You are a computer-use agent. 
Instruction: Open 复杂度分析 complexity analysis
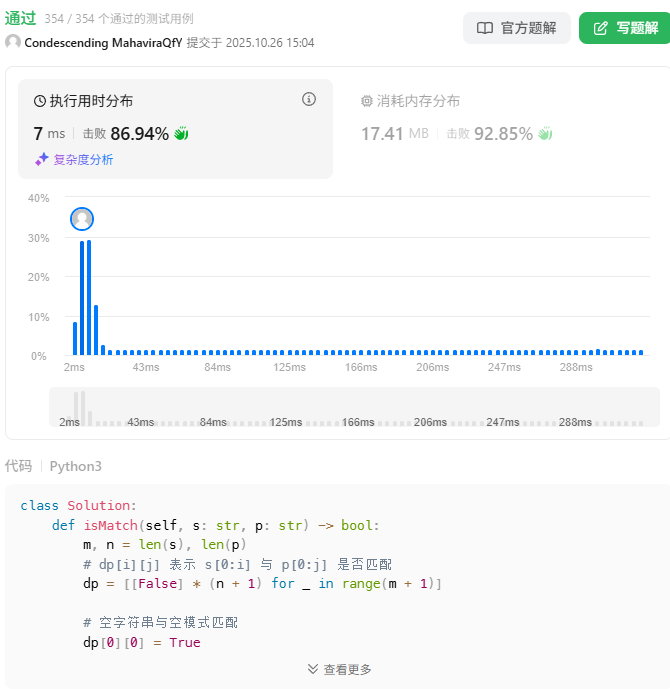(82, 159)
